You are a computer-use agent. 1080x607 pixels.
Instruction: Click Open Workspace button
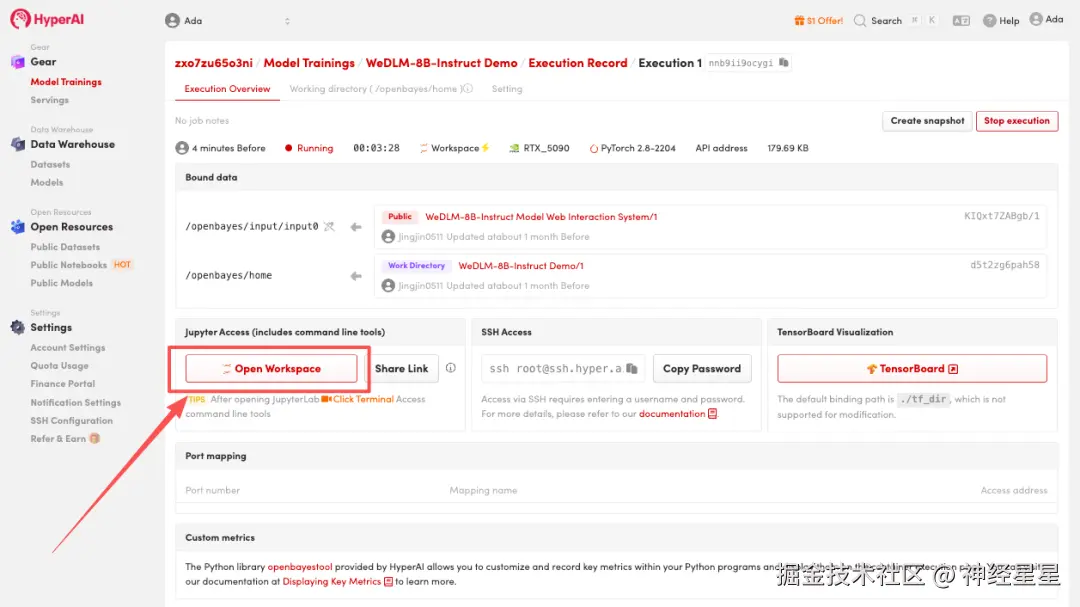271,369
